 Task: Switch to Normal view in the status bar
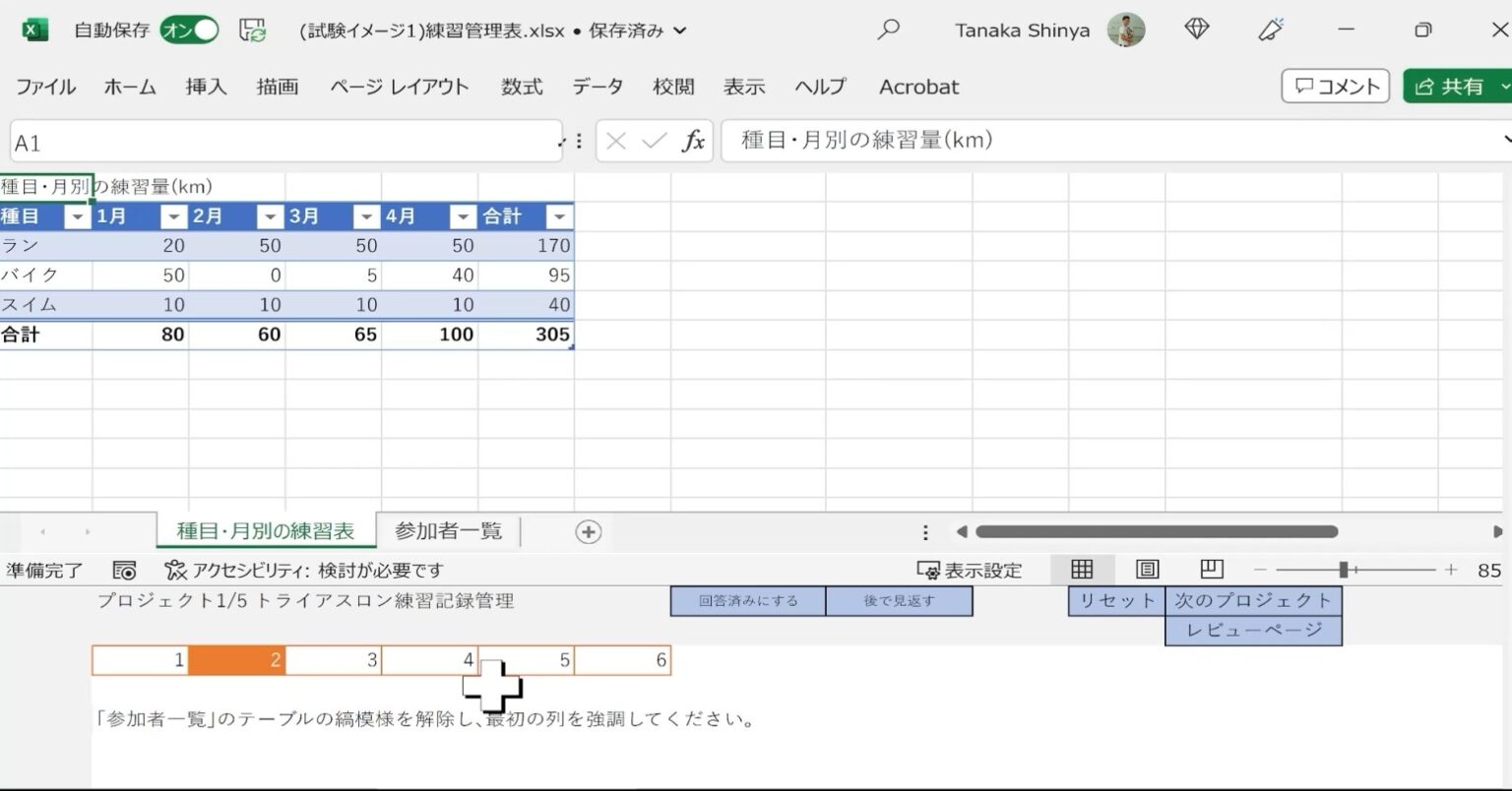pyautogui.click(x=1082, y=570)
